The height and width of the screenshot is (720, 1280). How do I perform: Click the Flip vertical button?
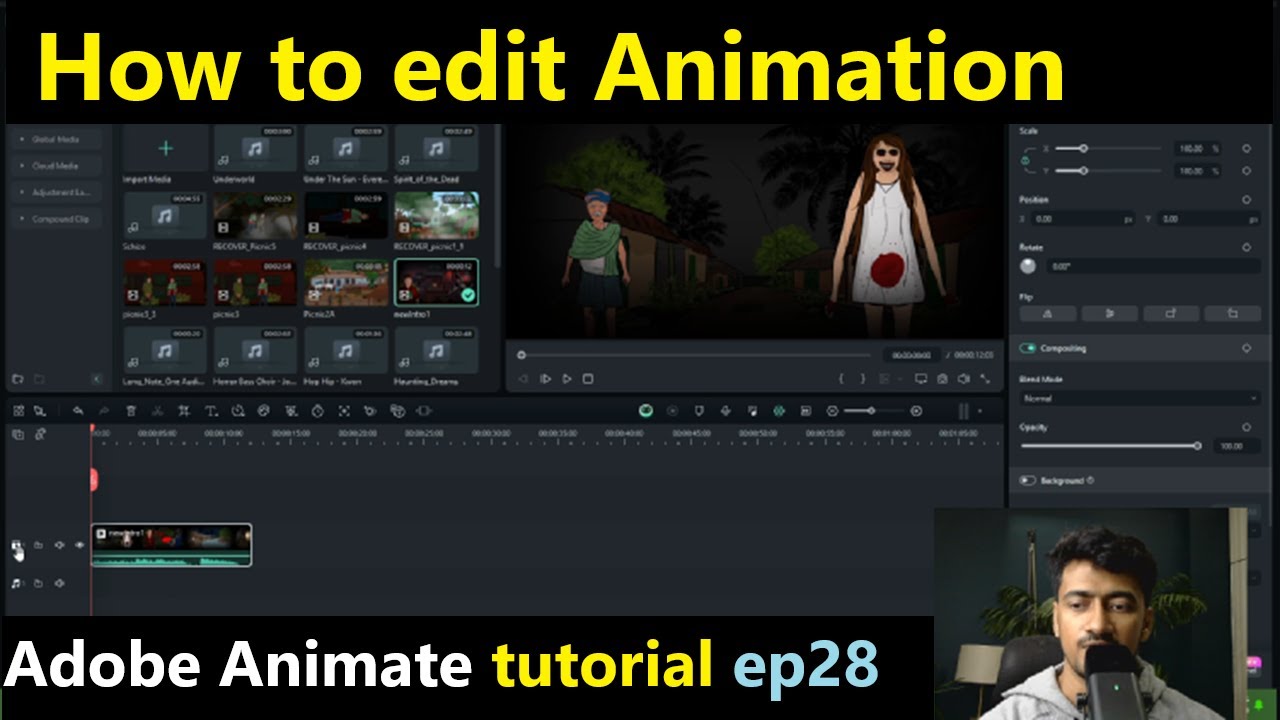[1109, 314]
